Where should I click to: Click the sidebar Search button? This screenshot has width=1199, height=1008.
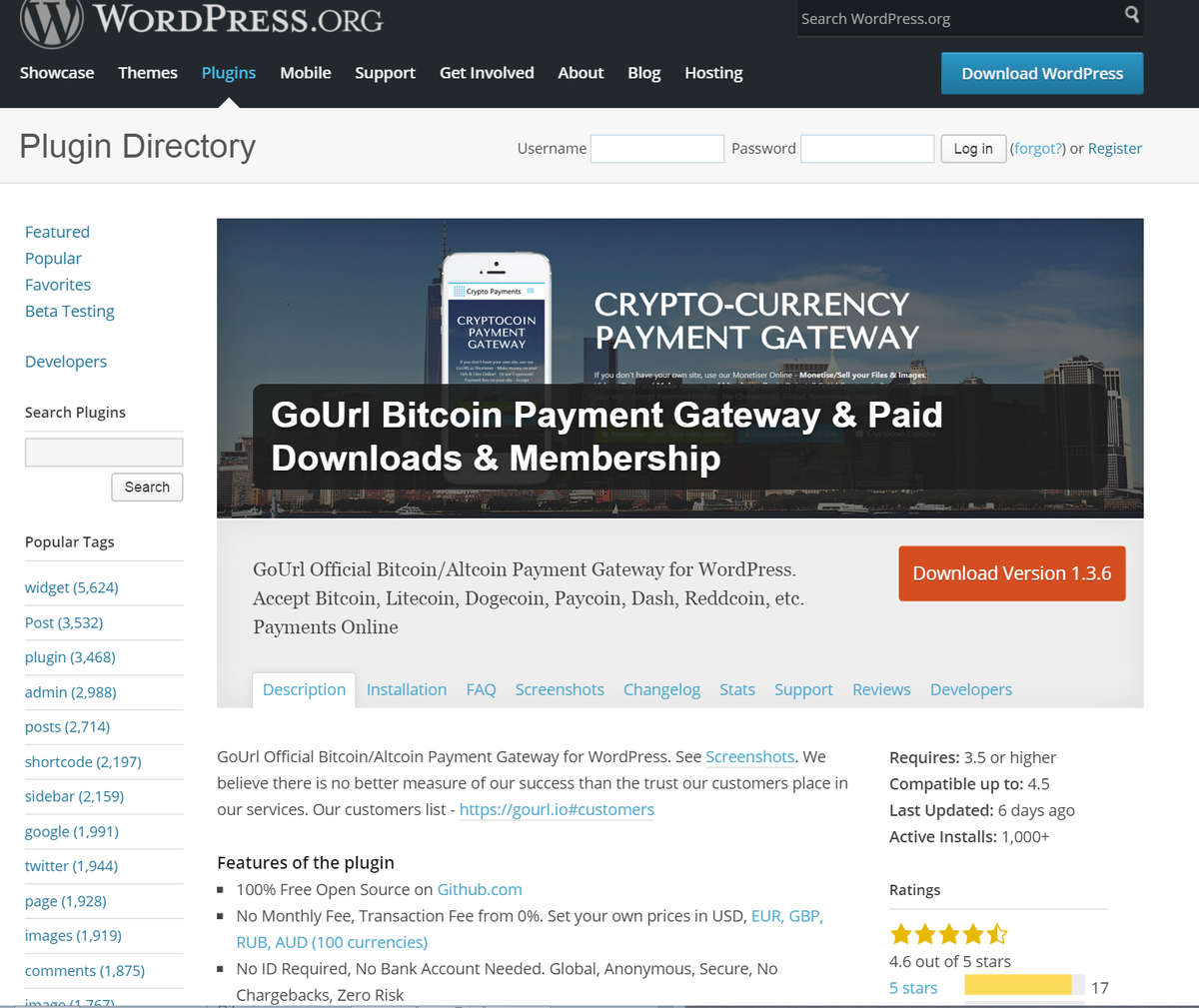pyautogui.click(x=147, y=487)
